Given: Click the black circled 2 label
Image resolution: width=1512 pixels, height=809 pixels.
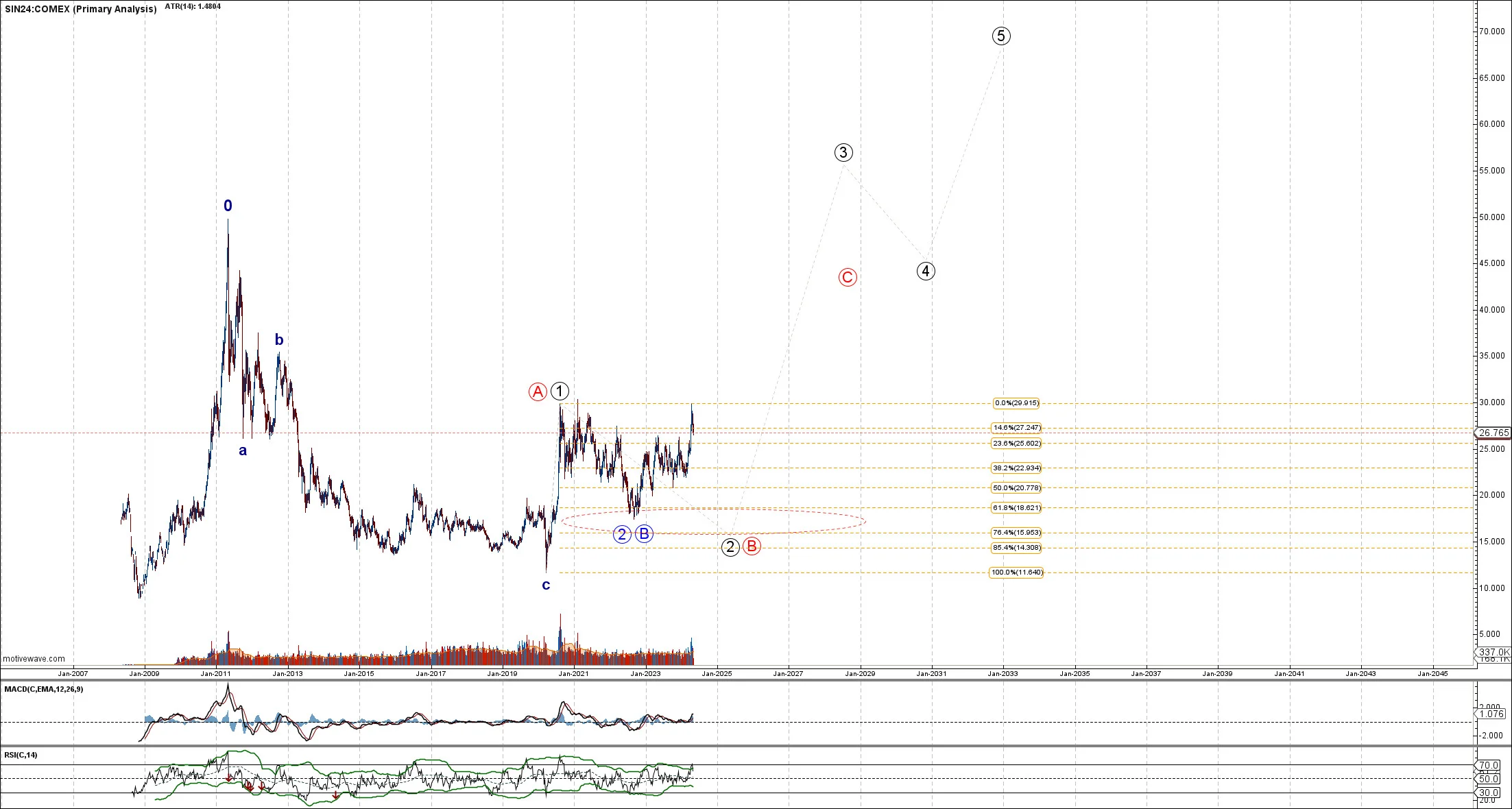Looking at the screenshot, I should point(730,547).
